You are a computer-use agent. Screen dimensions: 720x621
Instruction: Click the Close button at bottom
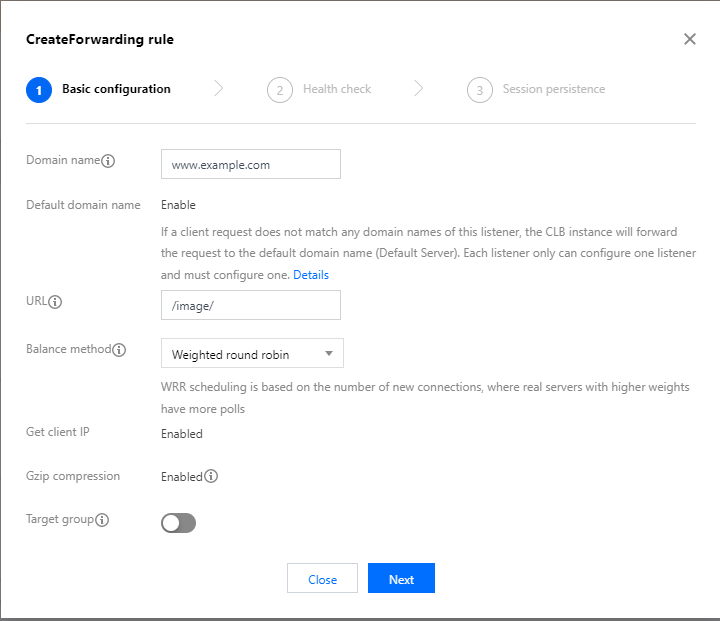[322, 579]
